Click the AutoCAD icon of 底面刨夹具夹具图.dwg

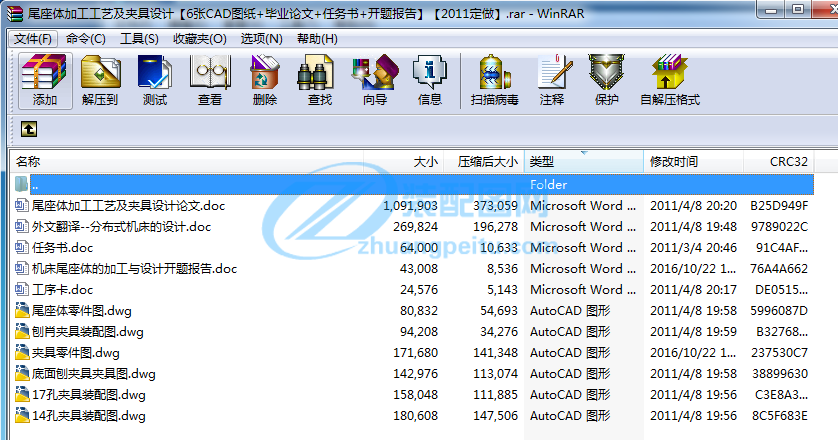(x=22, y=373)
